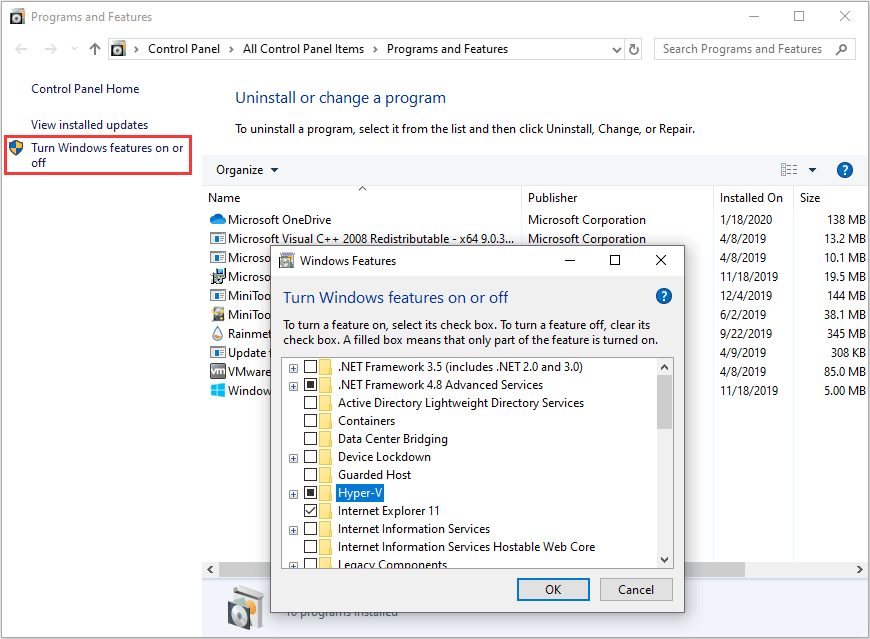Click the Containers folder icon
Viewport: 870px width, 639px height.
(x=326, y=421)
